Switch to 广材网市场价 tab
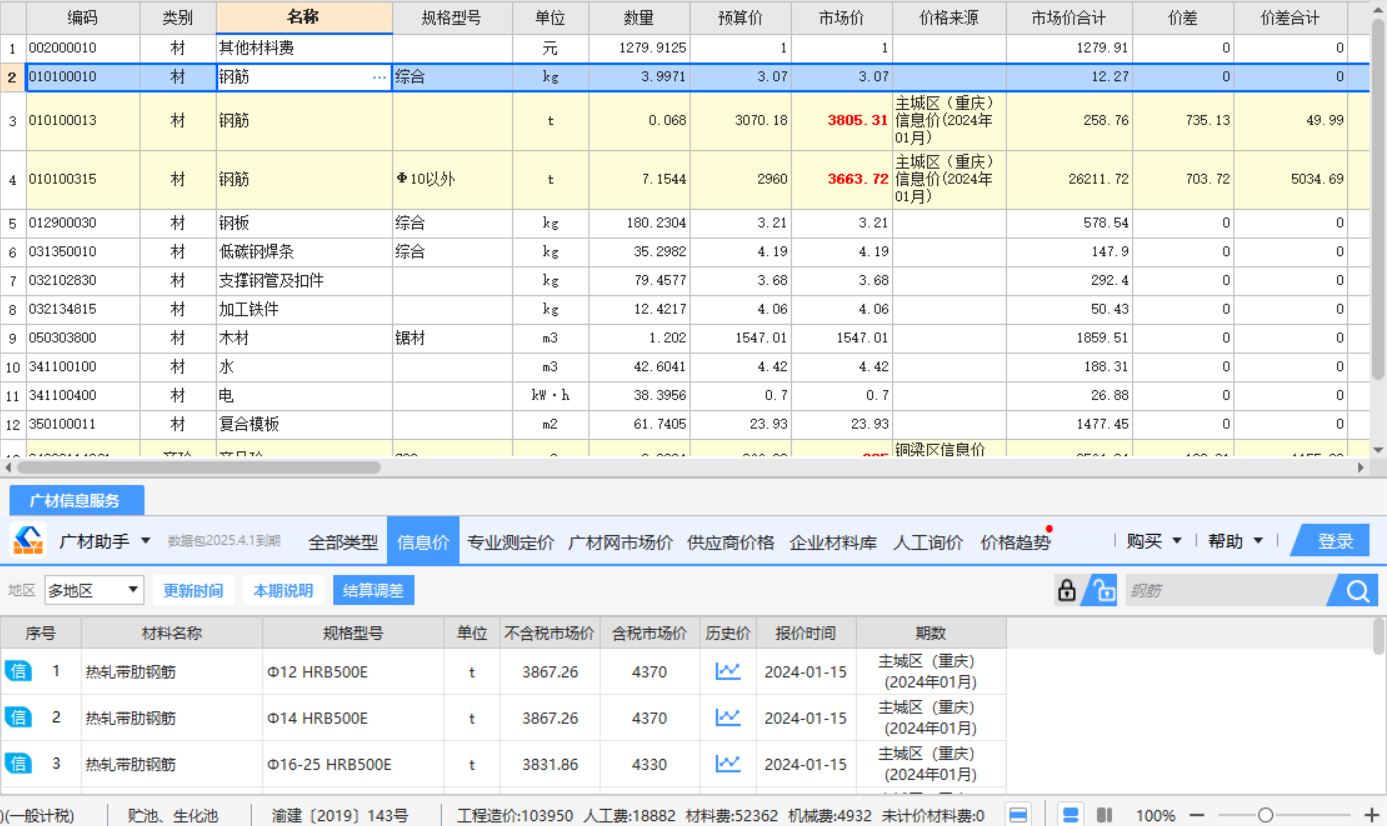 620,542
